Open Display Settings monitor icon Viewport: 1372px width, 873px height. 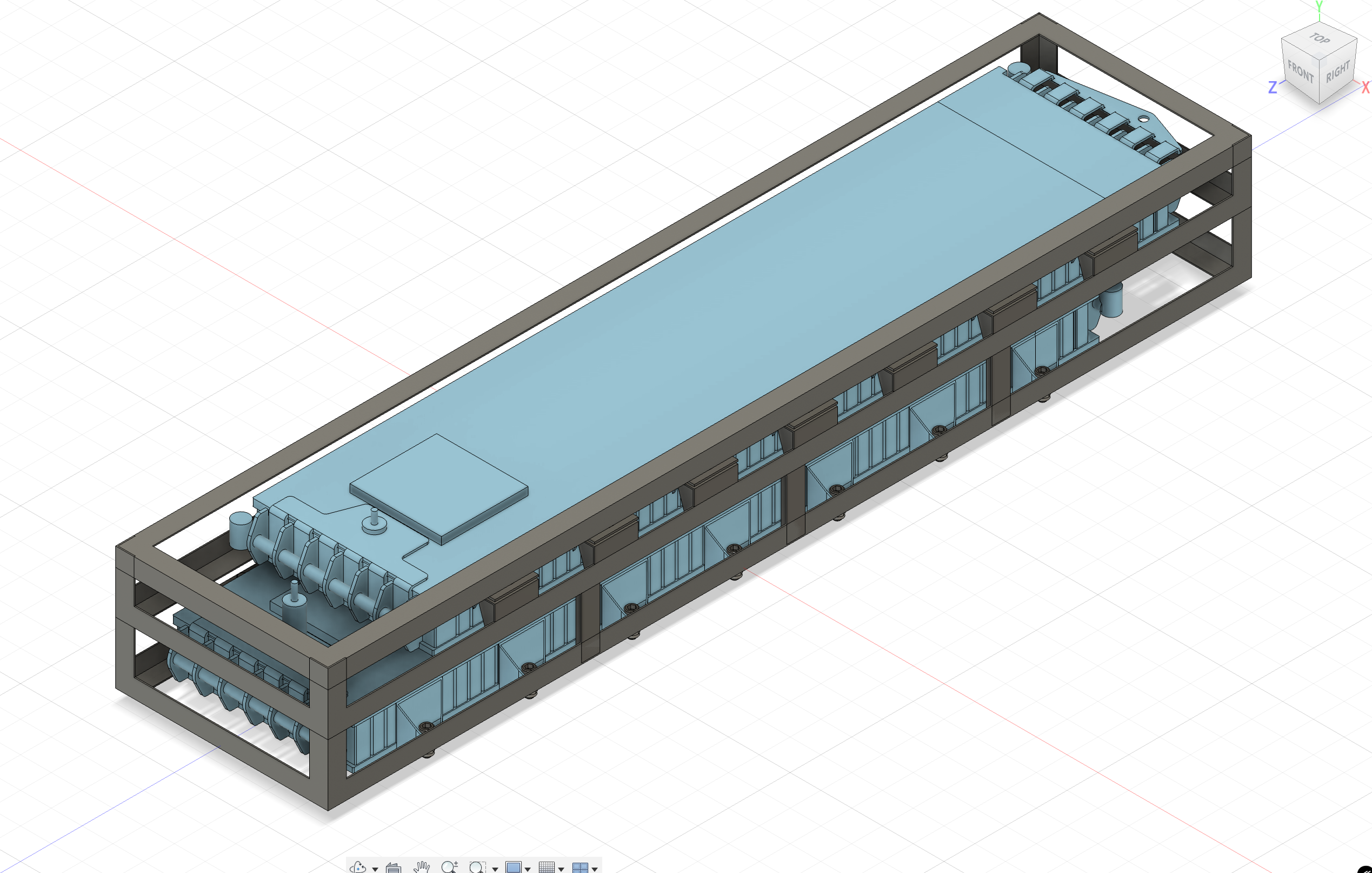[513, 867]
